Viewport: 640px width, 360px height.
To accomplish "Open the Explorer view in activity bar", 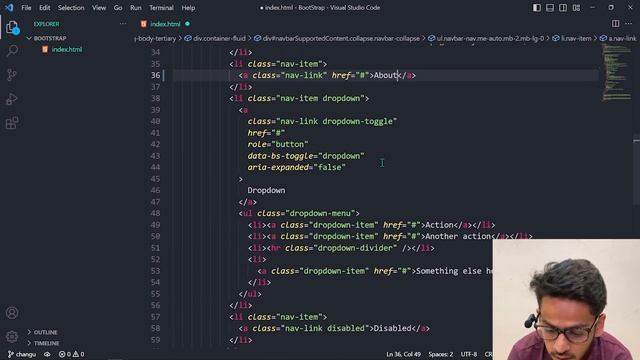I will coord(12,28).
